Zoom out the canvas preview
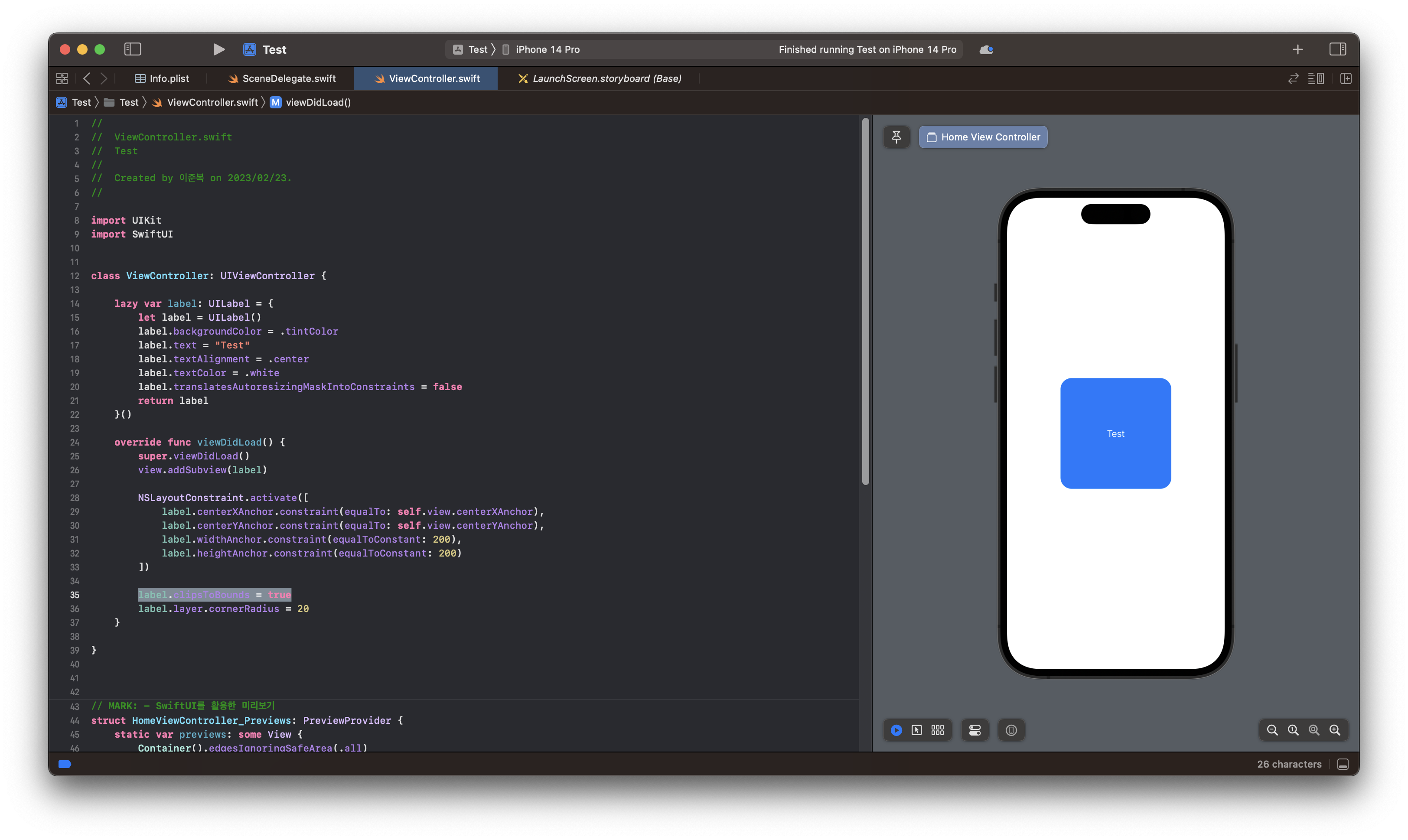 coord(1272,730)
